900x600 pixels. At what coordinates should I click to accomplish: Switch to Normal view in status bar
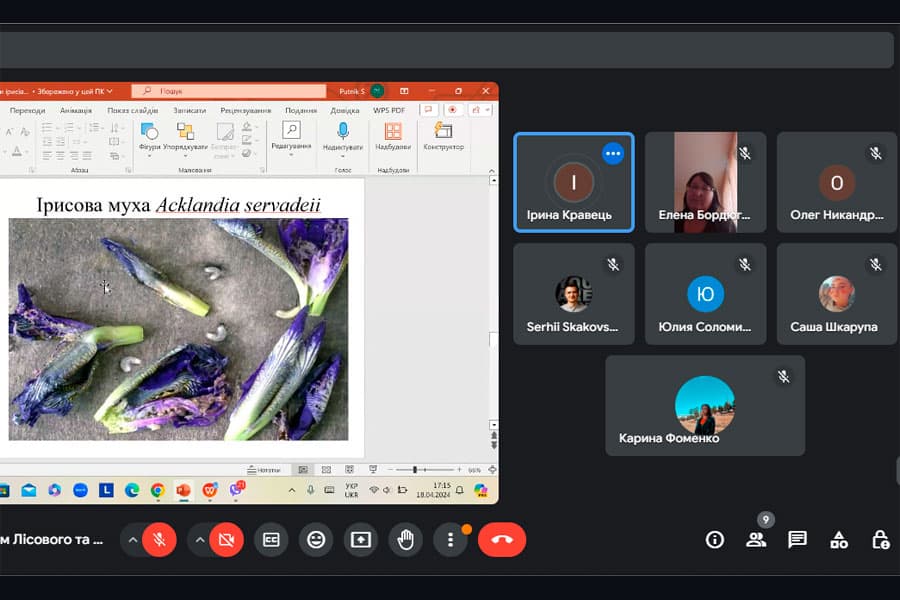pos(303,470)
